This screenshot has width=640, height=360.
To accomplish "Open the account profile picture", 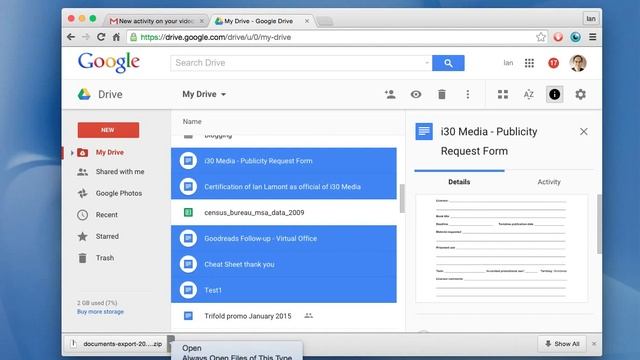I will click(x=578, y=63).
